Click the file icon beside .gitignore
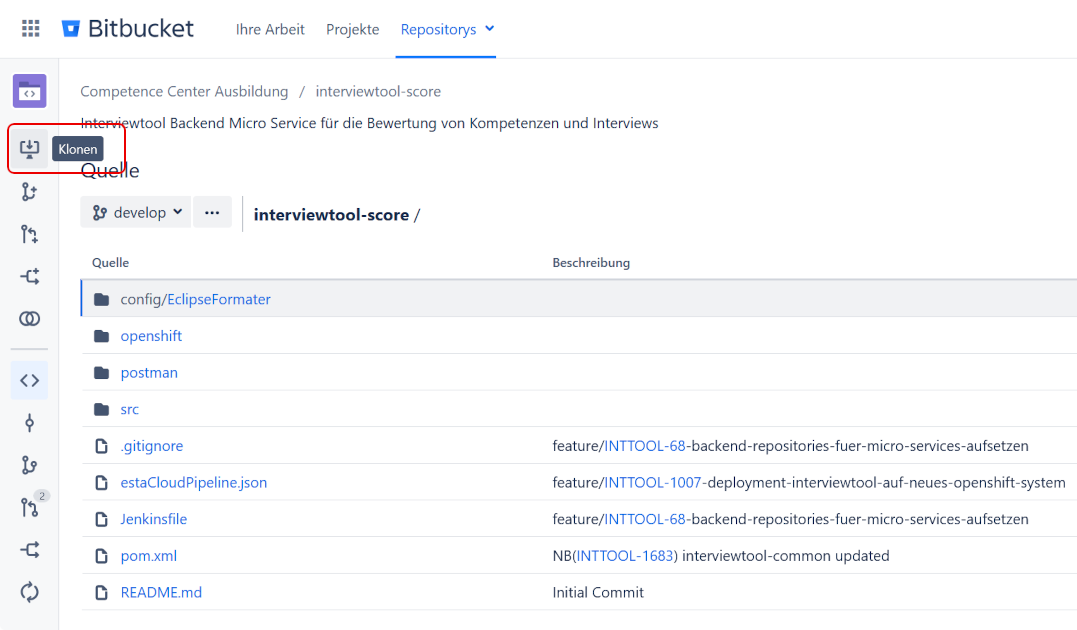 pos(102,446)
